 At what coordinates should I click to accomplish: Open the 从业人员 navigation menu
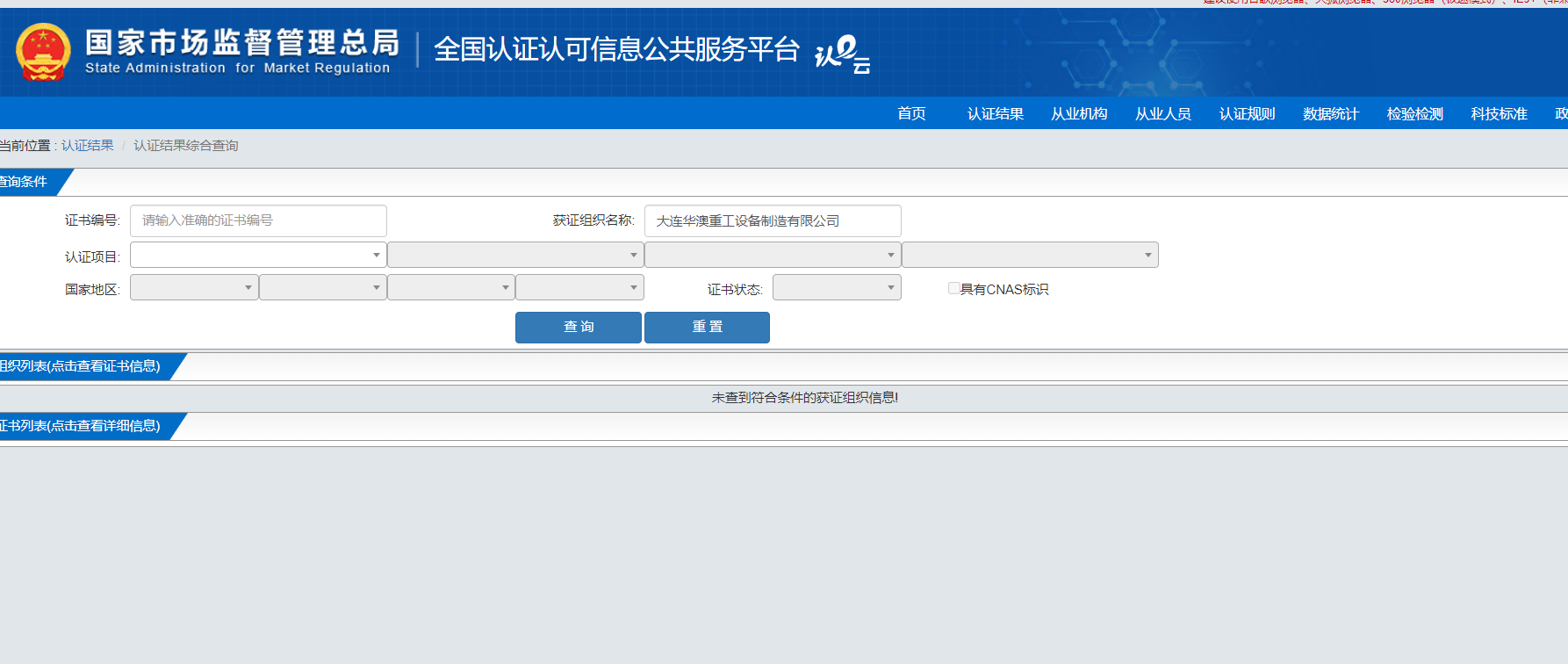coord(1163,113)
